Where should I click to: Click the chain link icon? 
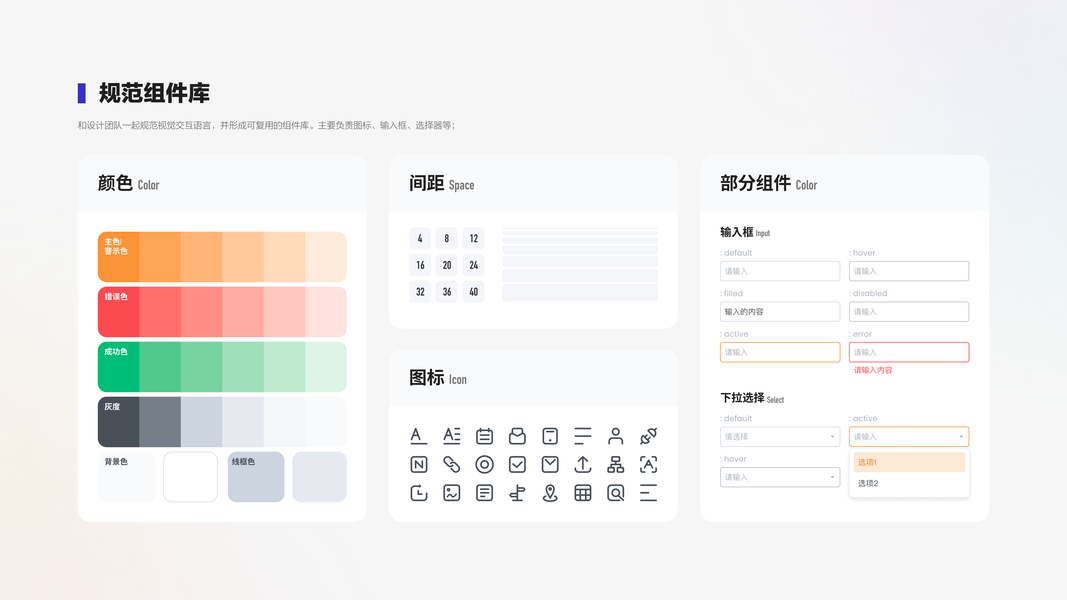tap(451, 465)
